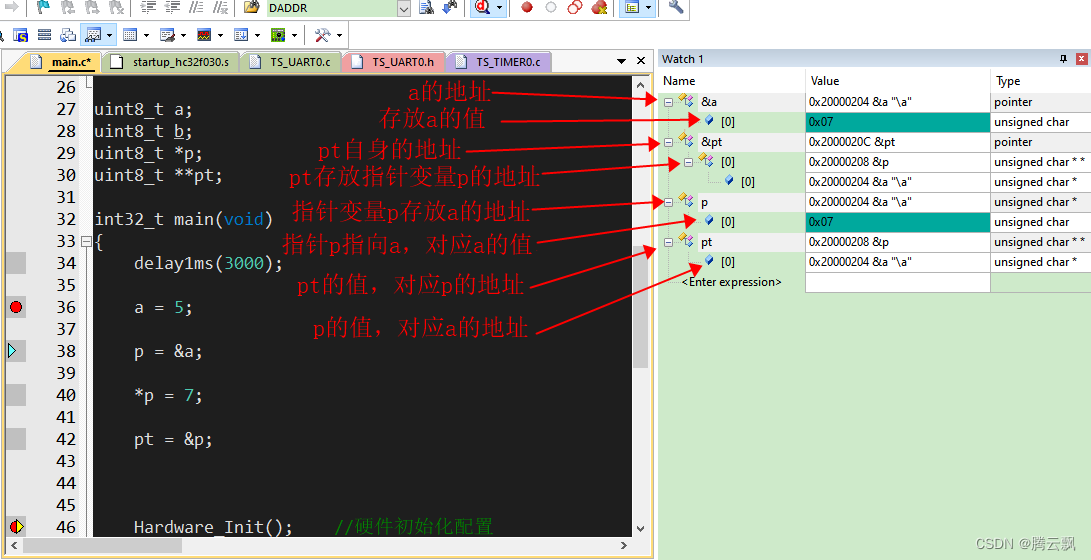Open the Serial Windows icon
The height and width of the screenshot is (560, 1091).
167,35
